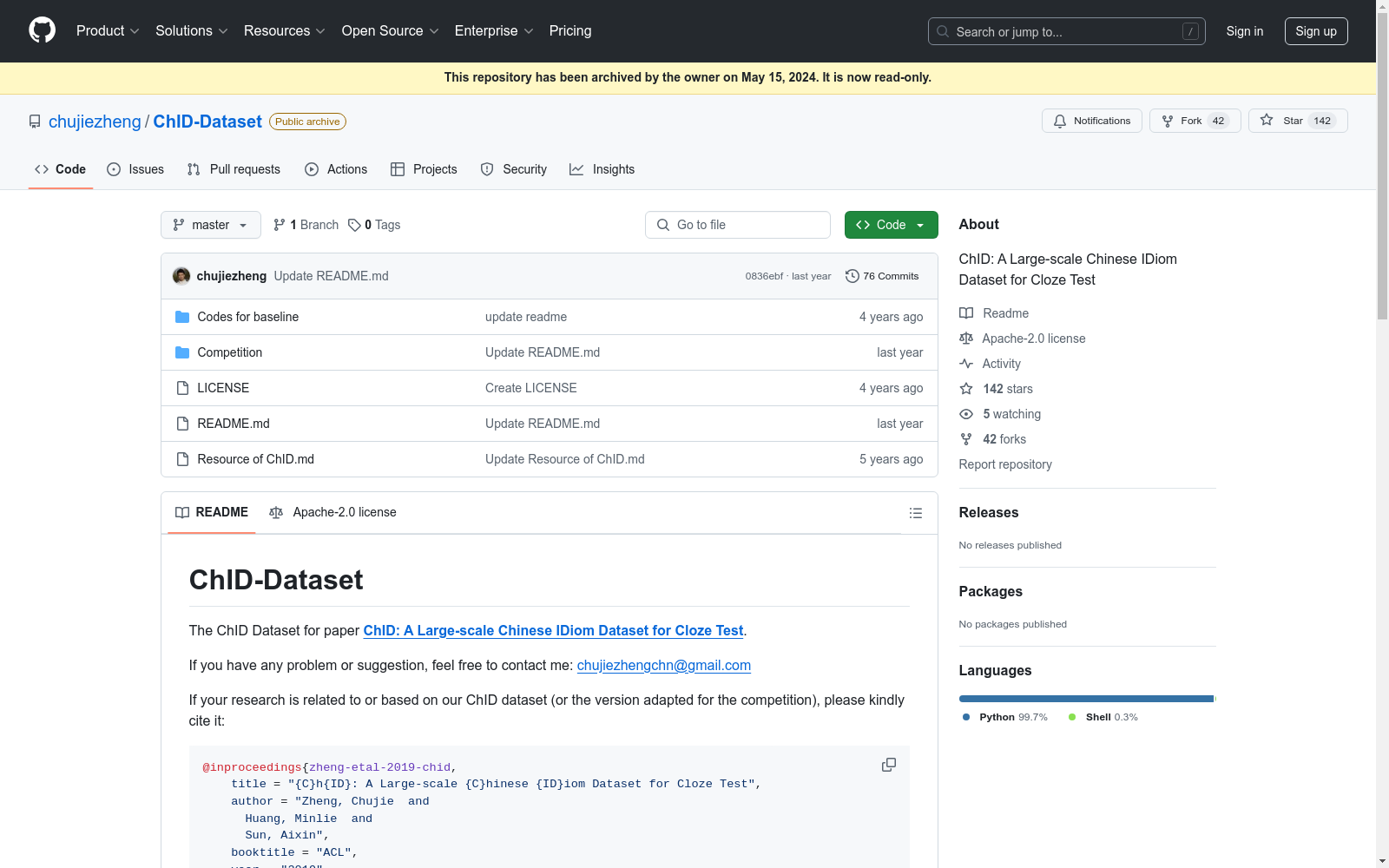Expand the Solutions dropdown
Viewport: 1389px width, 868px height.
pyautogui.click(x=192, y=31)
